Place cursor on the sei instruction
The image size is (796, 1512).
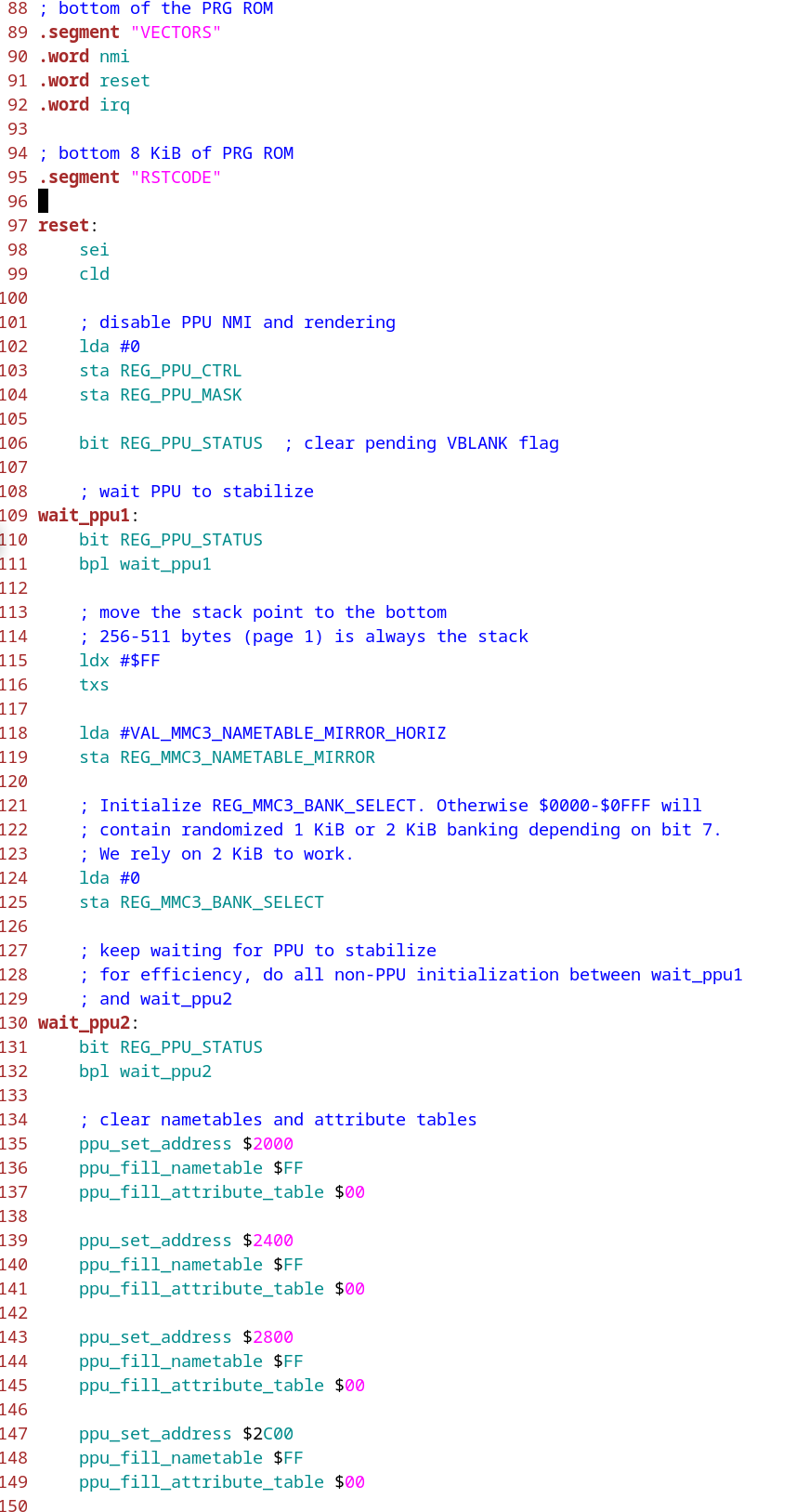(x=94, y=249)
